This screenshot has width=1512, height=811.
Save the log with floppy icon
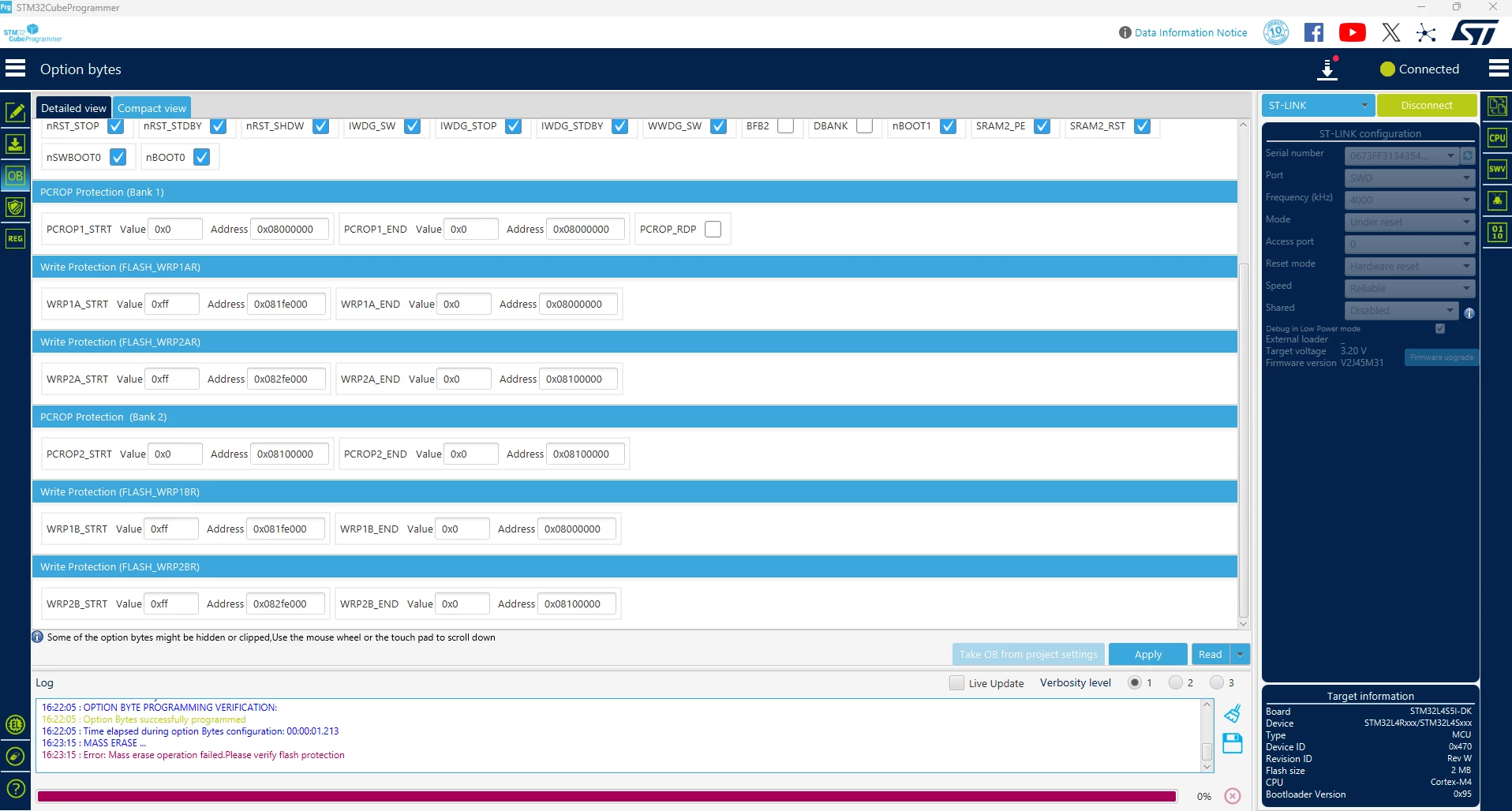coord(1233,742)
